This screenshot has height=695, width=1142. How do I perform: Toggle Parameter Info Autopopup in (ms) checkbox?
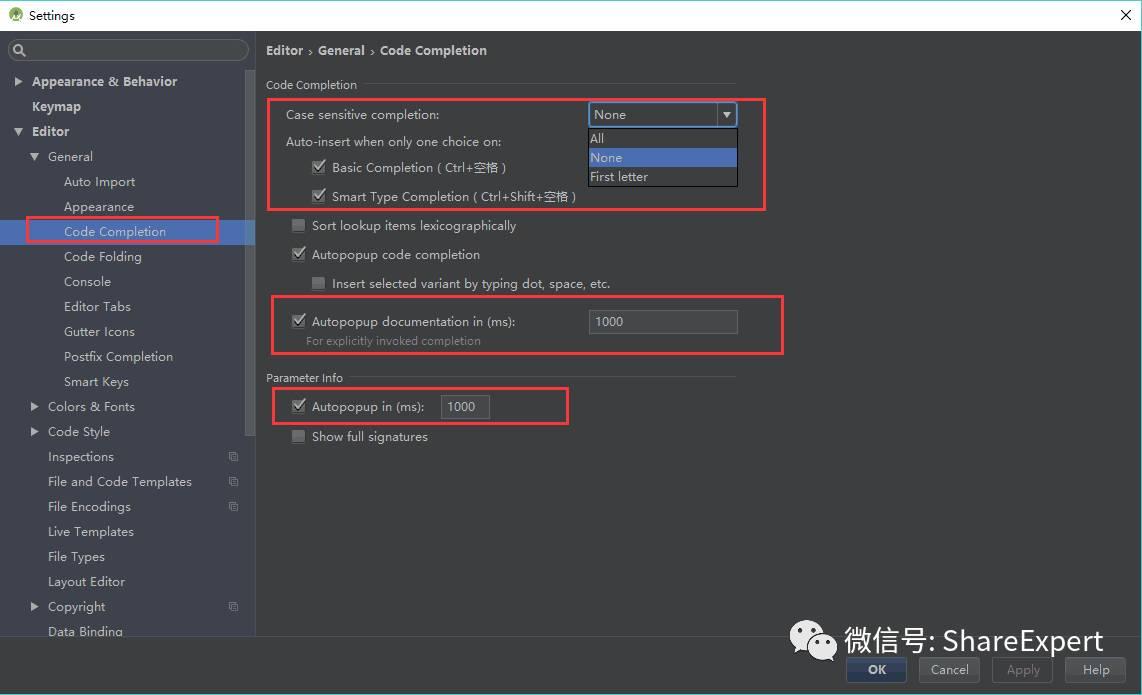(x=298, y=407)
